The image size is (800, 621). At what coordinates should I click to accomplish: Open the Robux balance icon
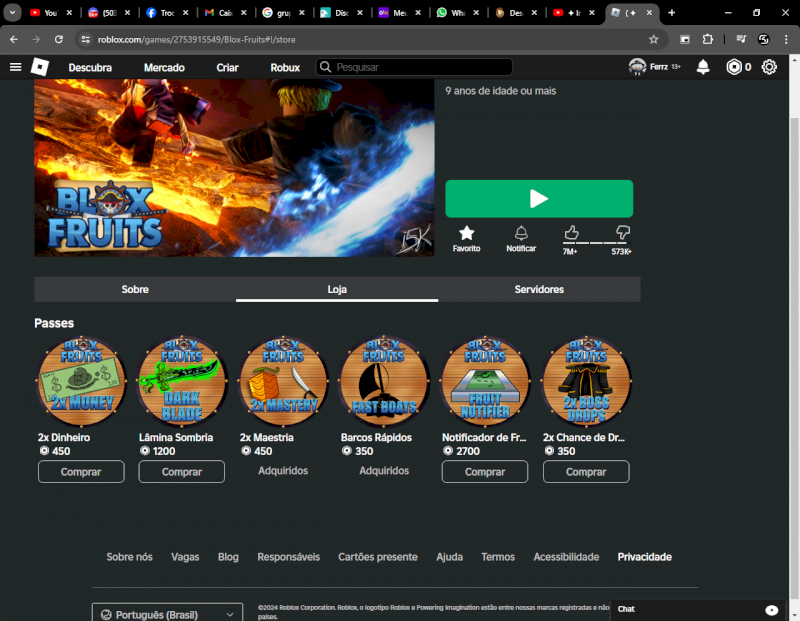pos(734,67)
